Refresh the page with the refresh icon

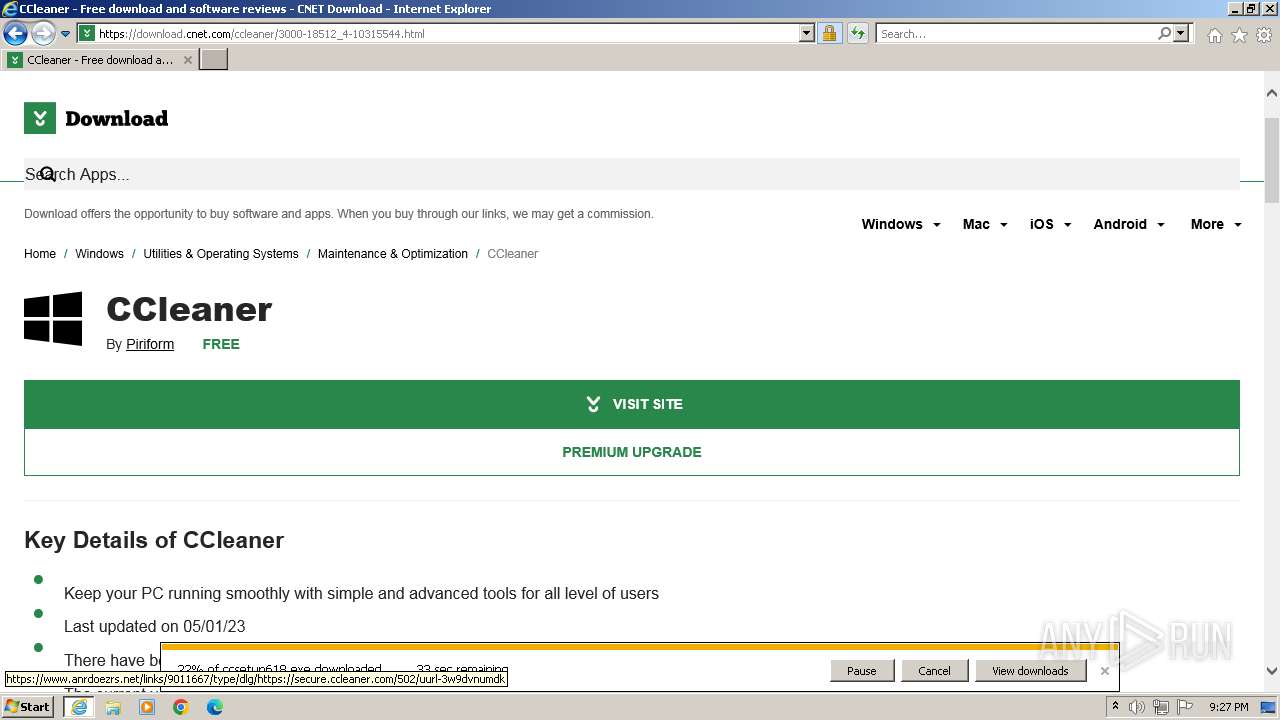point(857,33)
